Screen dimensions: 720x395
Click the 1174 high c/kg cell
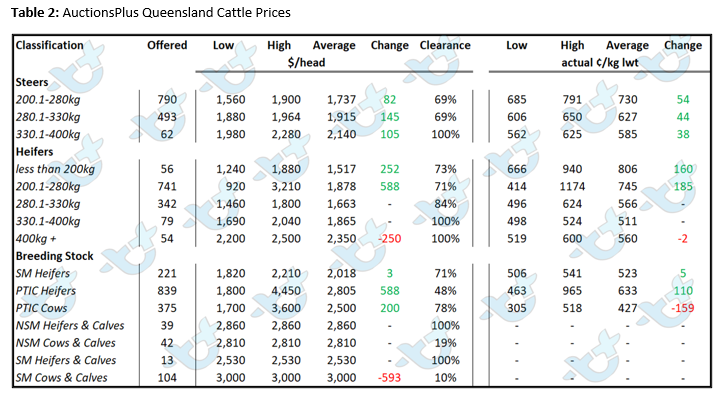[572, 186]
